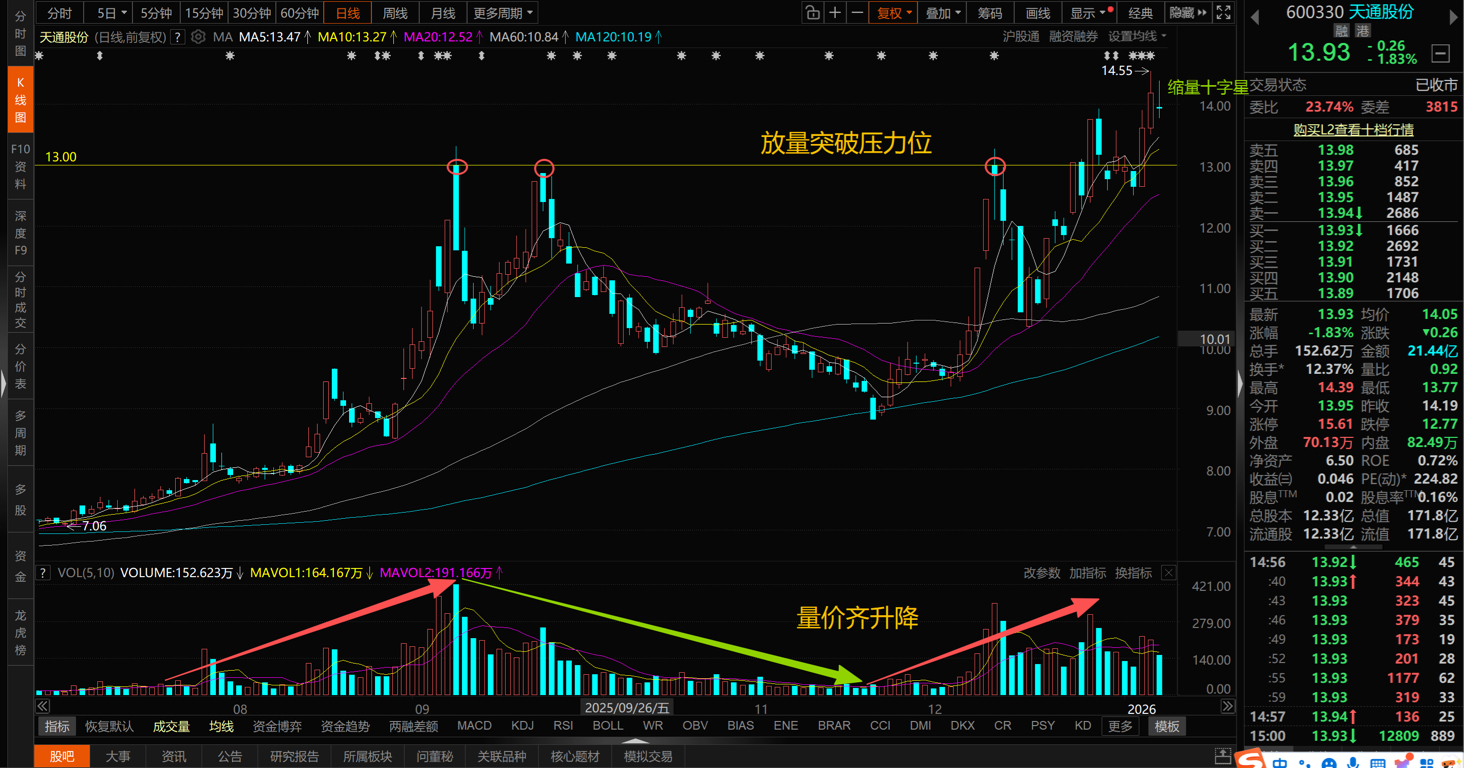Open 更多 indicators list

point(1120,726)
